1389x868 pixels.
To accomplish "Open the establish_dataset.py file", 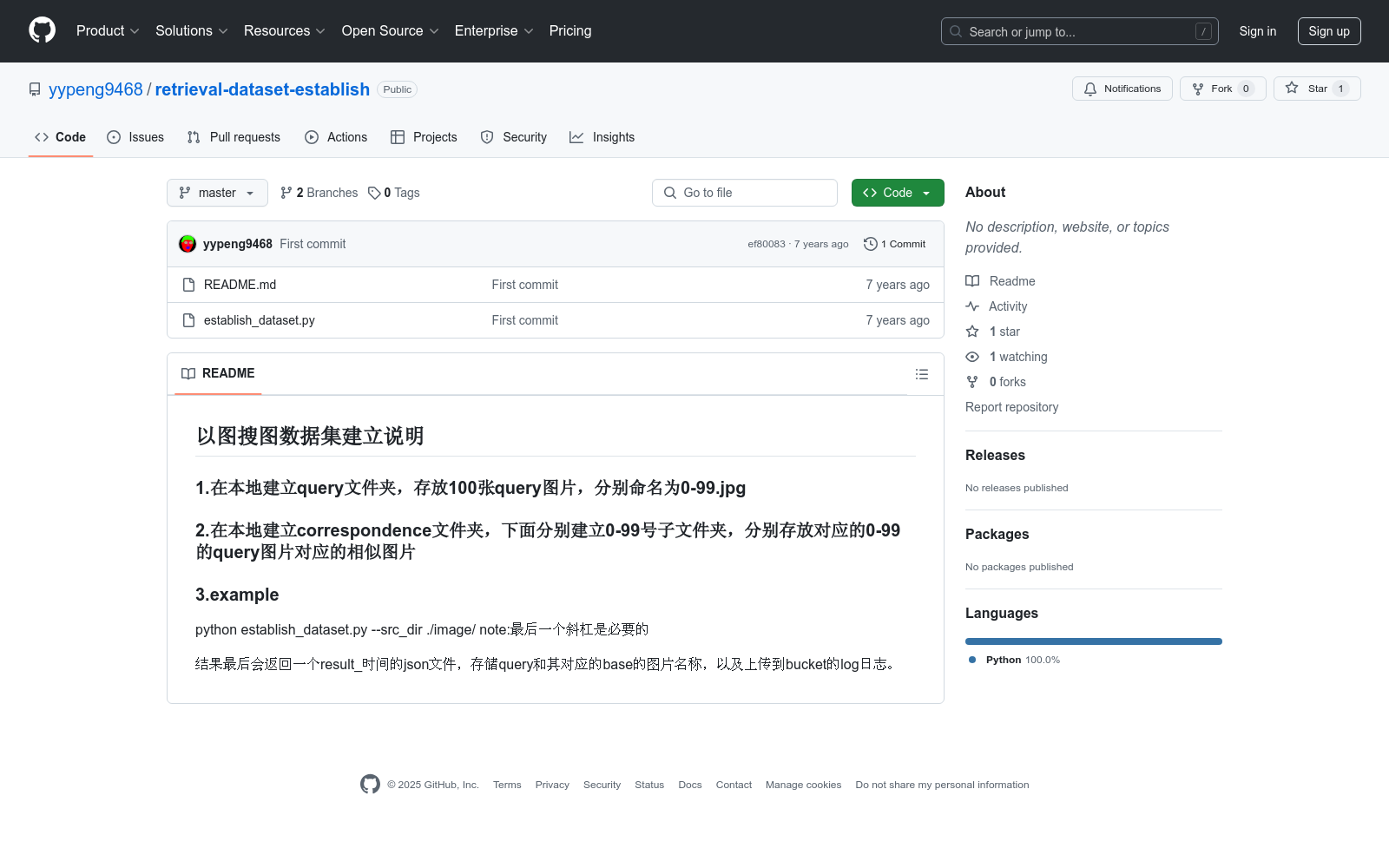I will click(x=259, y=320).
